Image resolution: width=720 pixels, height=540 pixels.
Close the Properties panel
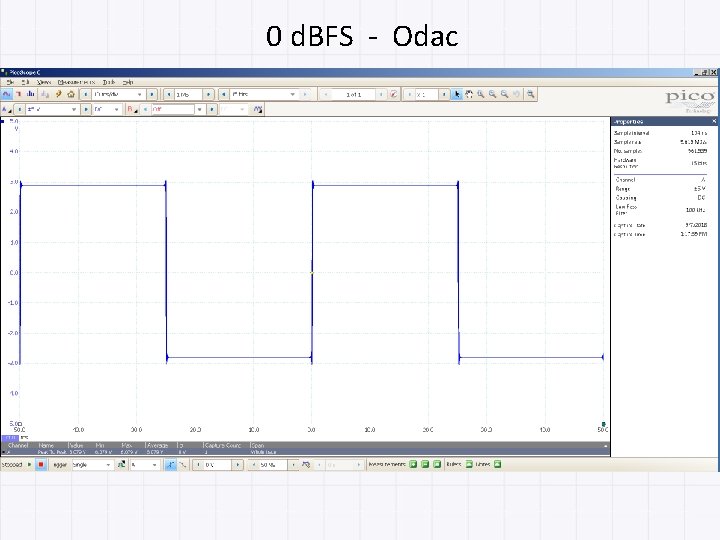tap(714, 121)
